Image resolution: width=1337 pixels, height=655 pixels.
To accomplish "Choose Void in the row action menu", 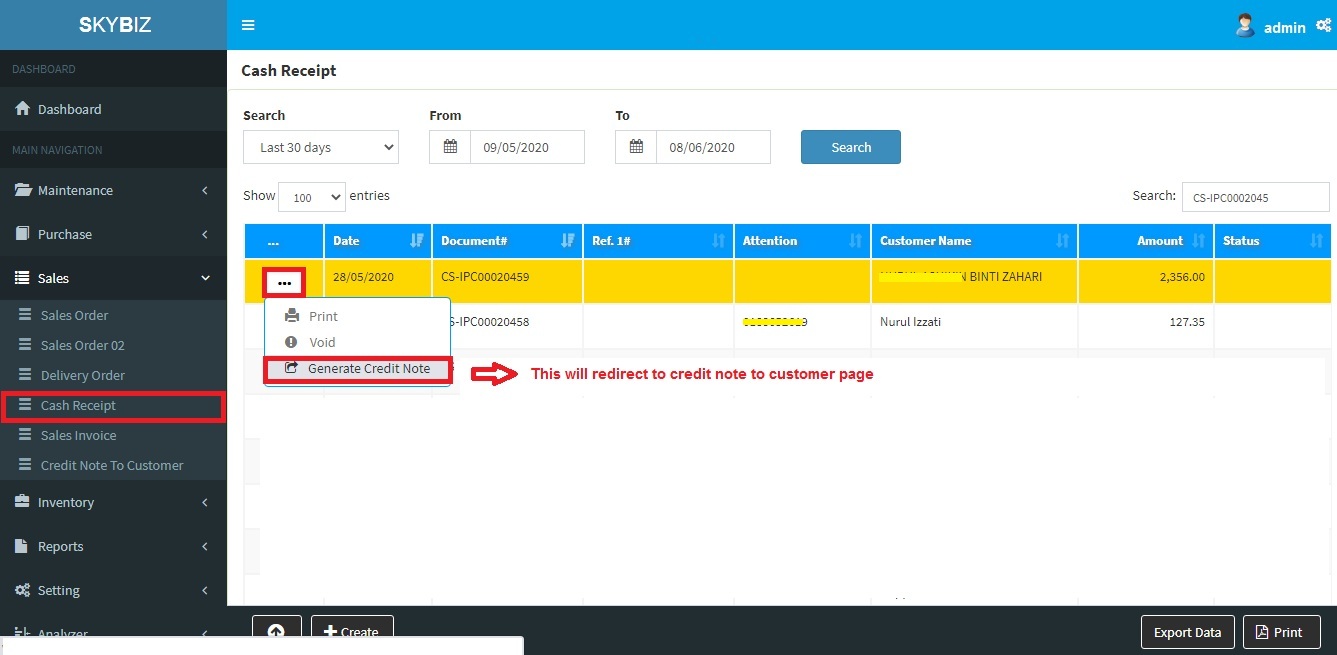I will coord(322,342).
